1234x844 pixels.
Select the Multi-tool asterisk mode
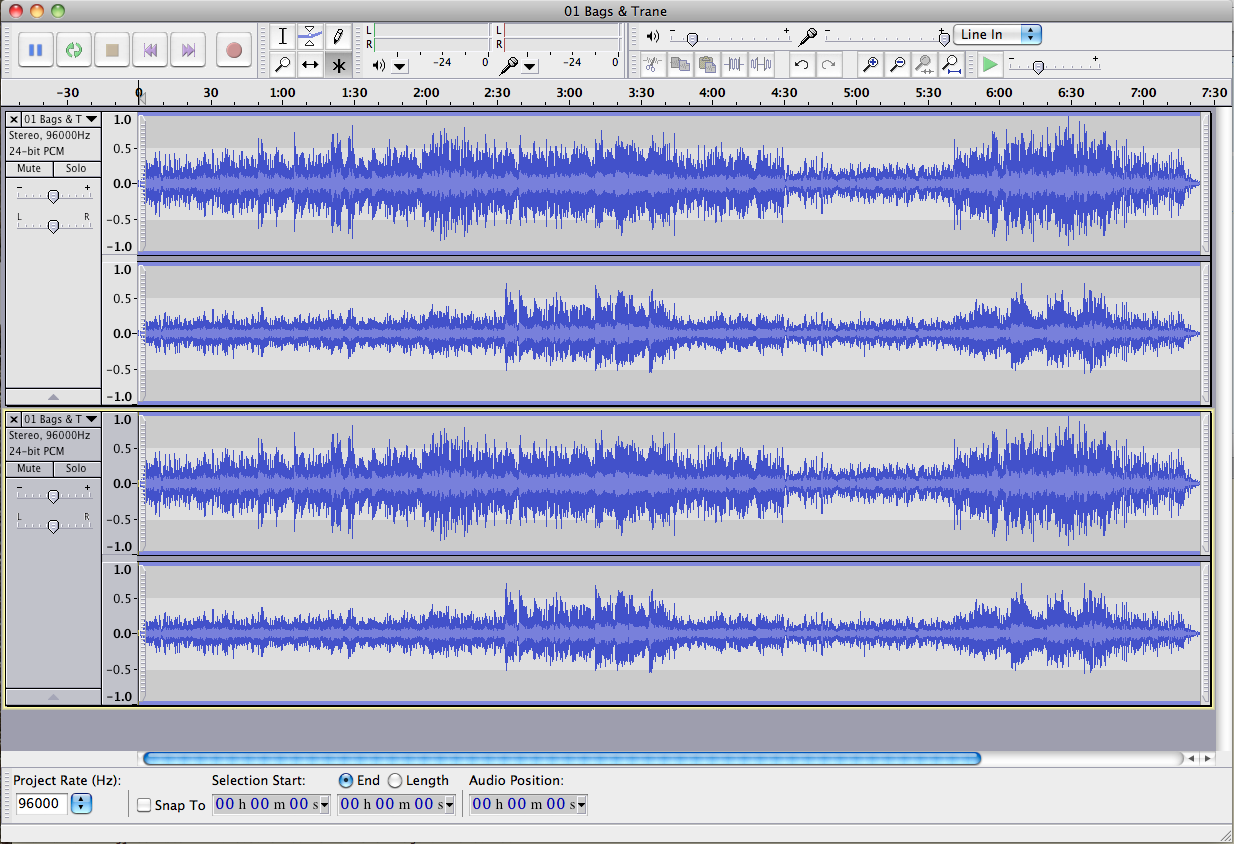[x=339, y=65]
